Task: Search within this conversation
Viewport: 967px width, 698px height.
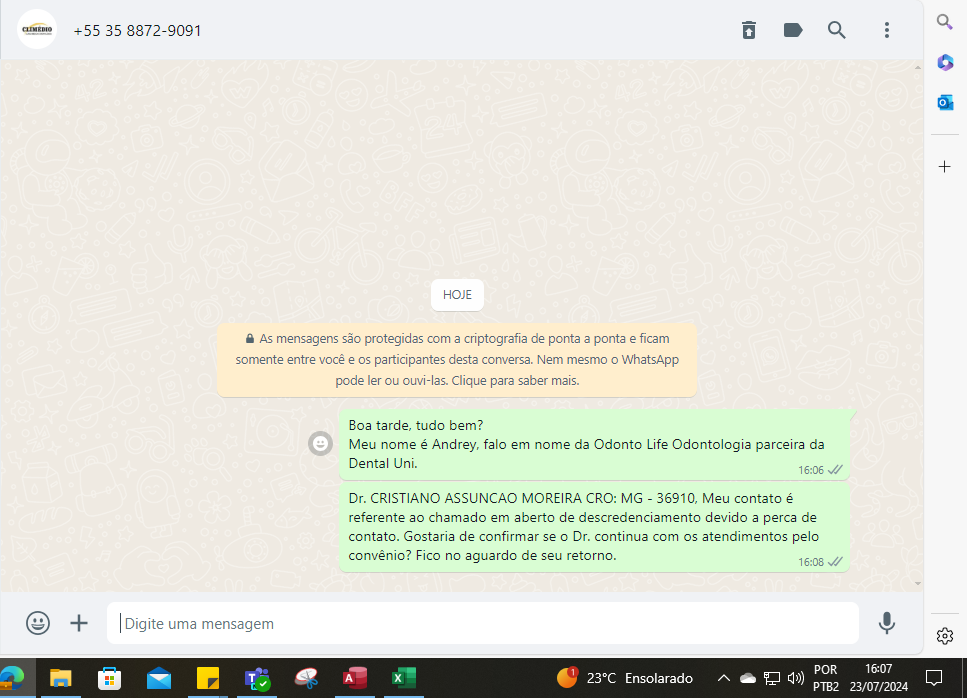Action: (837, 30)
